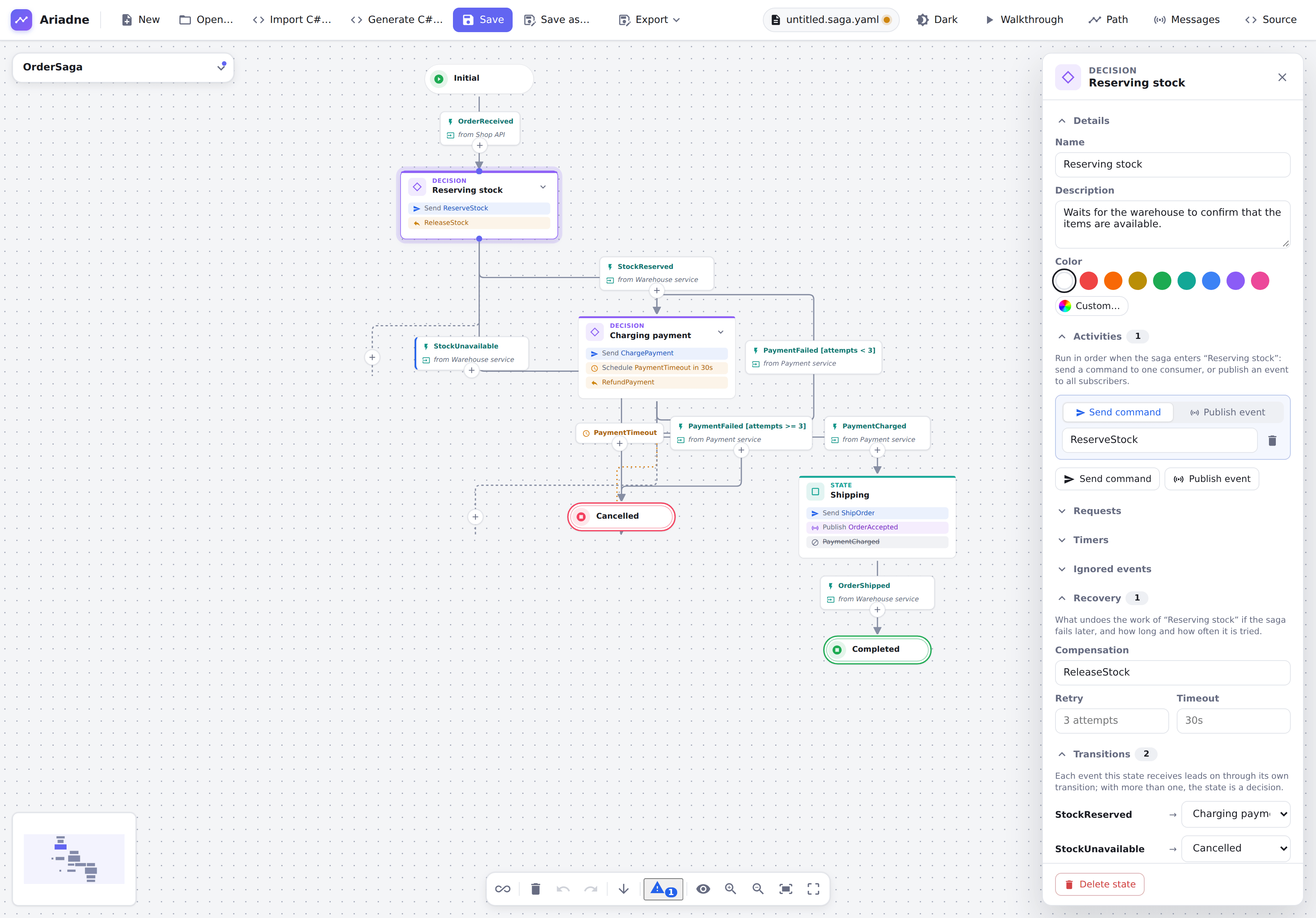Open StockReserved transition target dropdown
This screenshot has width=1316, height=918.
1236,814
